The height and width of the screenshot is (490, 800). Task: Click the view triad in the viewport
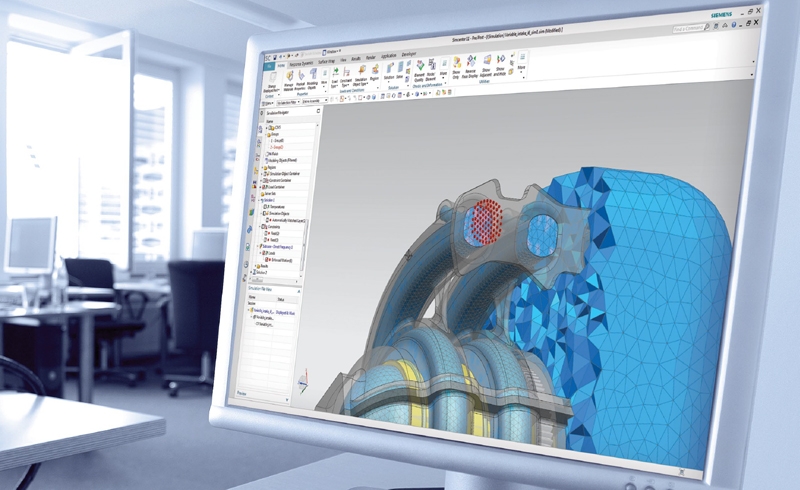coord(303,382)
